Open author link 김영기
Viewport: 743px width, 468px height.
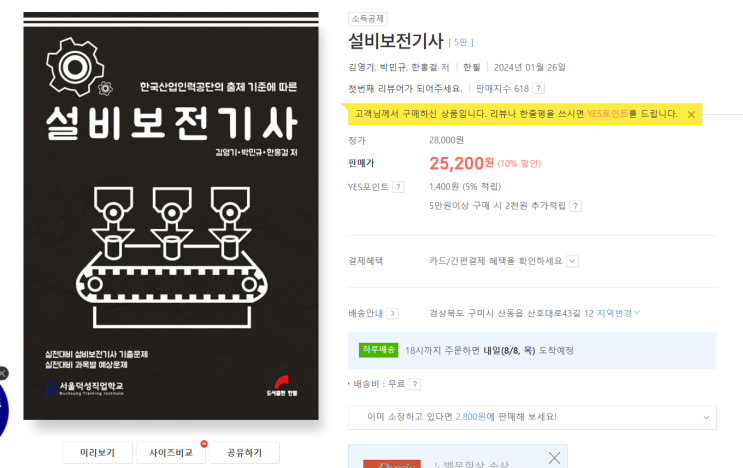[x=361, y=67]
